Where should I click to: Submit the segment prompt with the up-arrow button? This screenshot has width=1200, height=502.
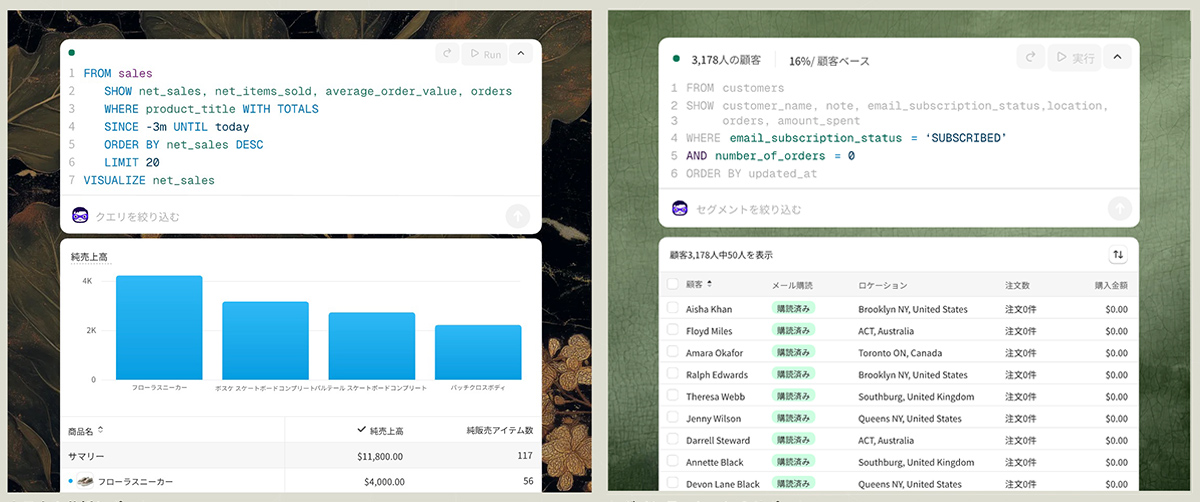click(1119, 209)
